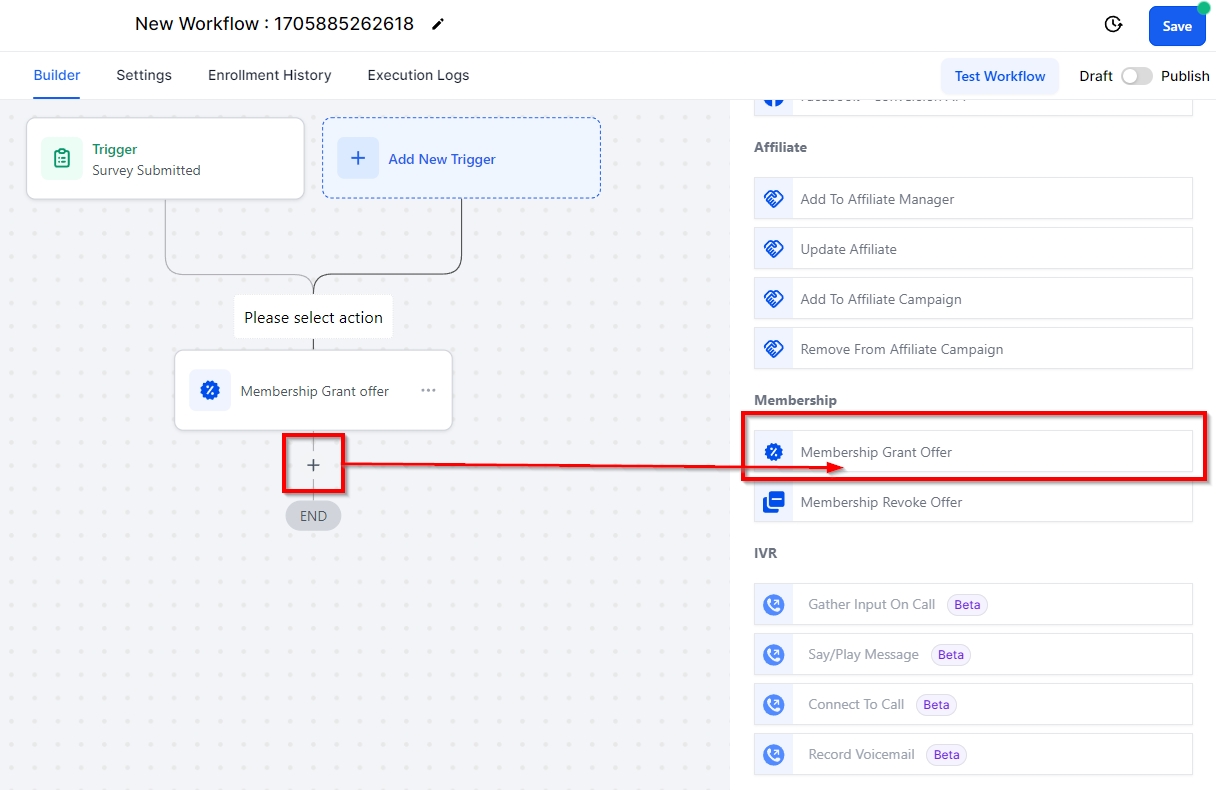This screenshot has width=1216, height=790.
Task: Open three-dot menu on Membership Grant offer node
Action: (x=428, y=391)
